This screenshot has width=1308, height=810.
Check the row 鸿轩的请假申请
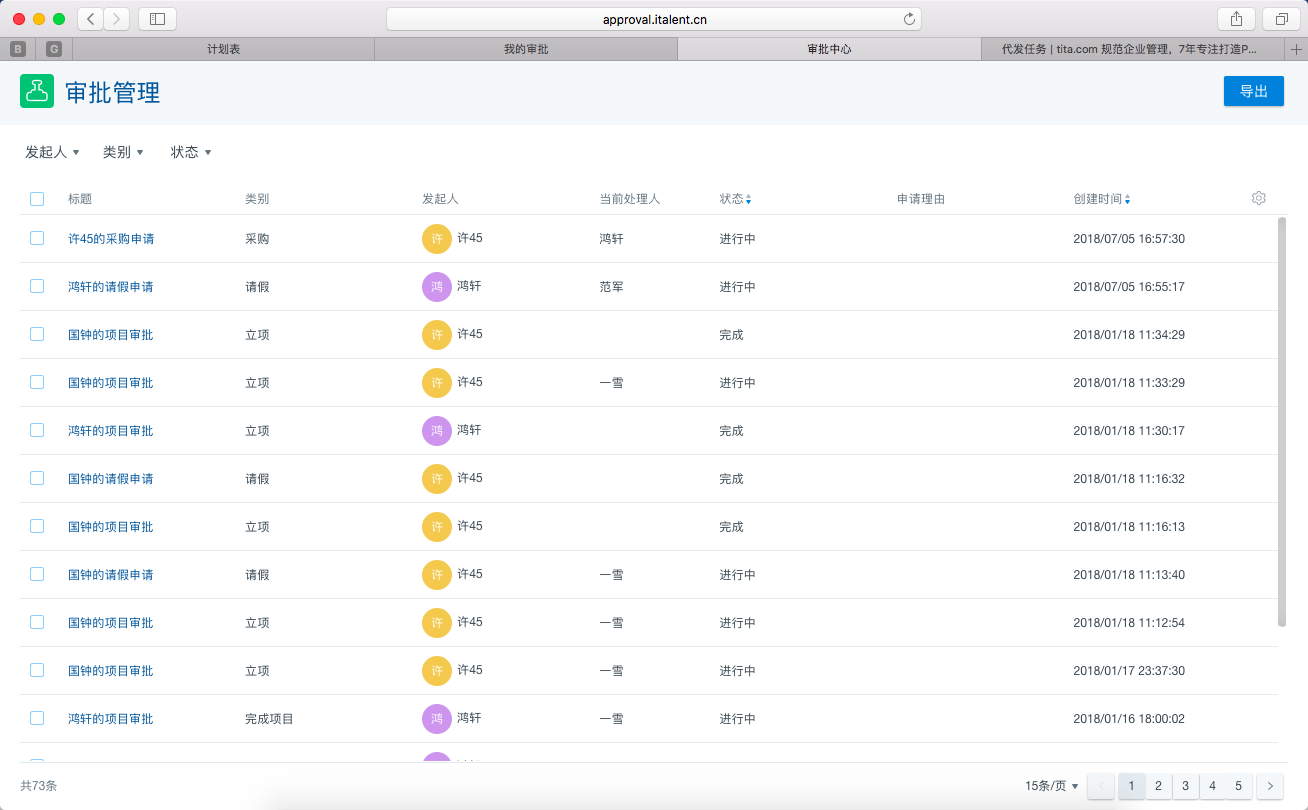(x=37, y=286)
